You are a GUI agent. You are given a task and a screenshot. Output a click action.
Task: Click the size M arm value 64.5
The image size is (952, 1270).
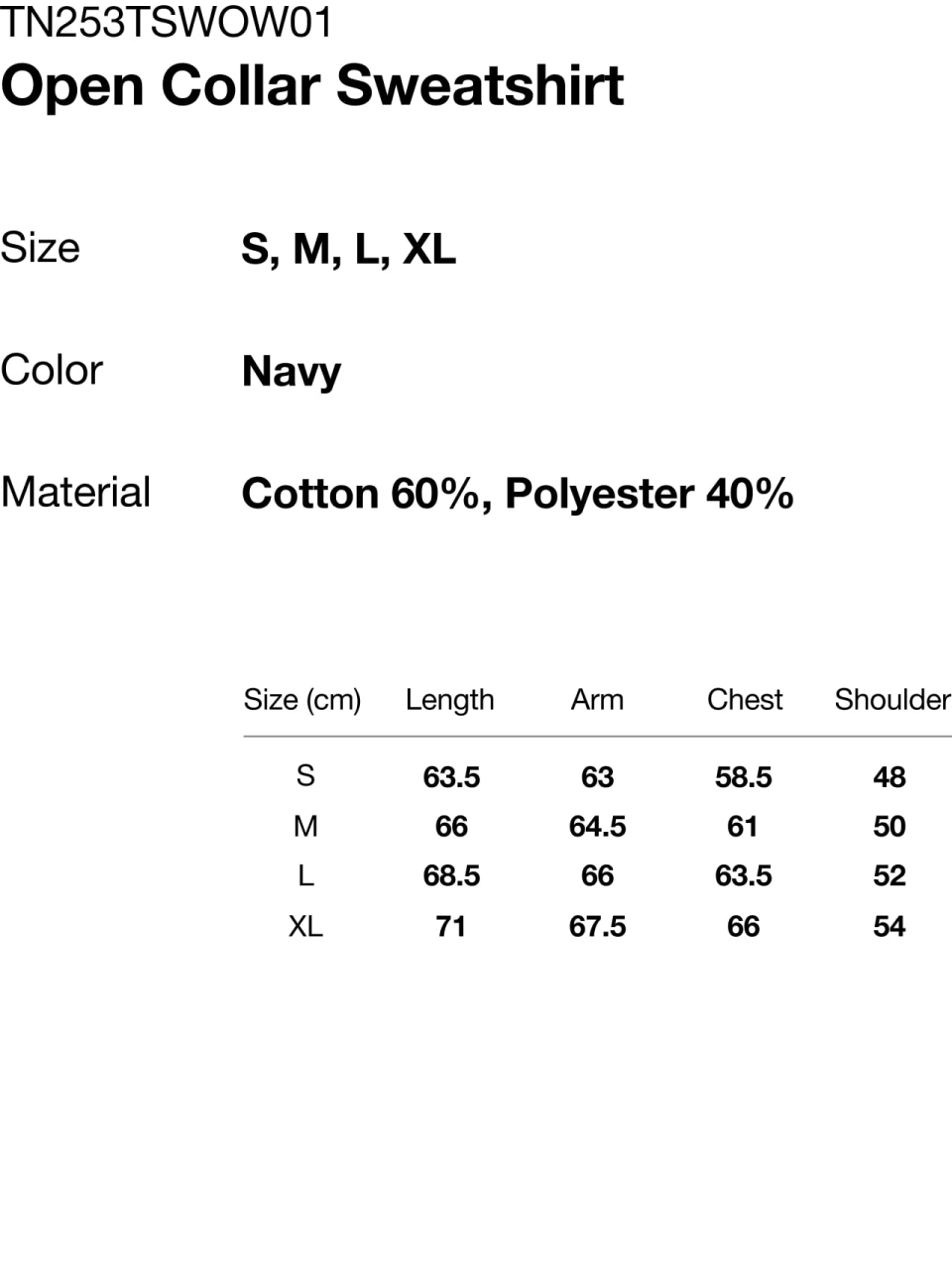click(x=597, y=827)
